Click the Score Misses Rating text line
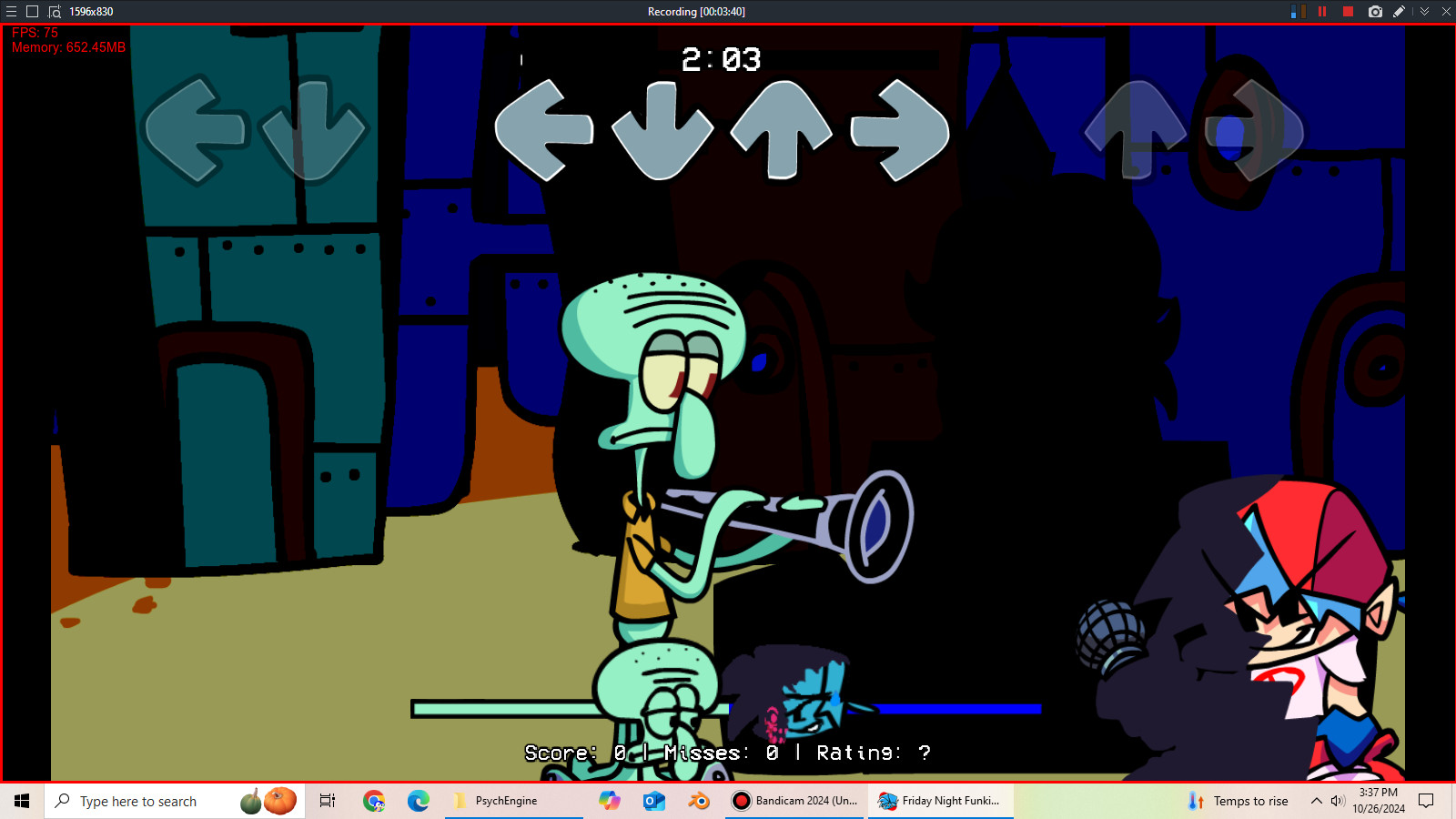Image resolution: width=1456 pixels, height=819 pixels. [727, 753]
